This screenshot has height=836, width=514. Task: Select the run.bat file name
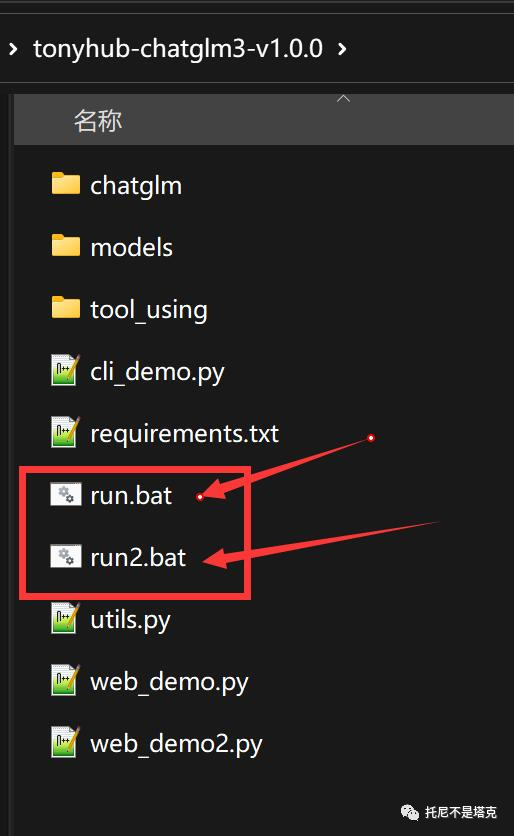131,496
